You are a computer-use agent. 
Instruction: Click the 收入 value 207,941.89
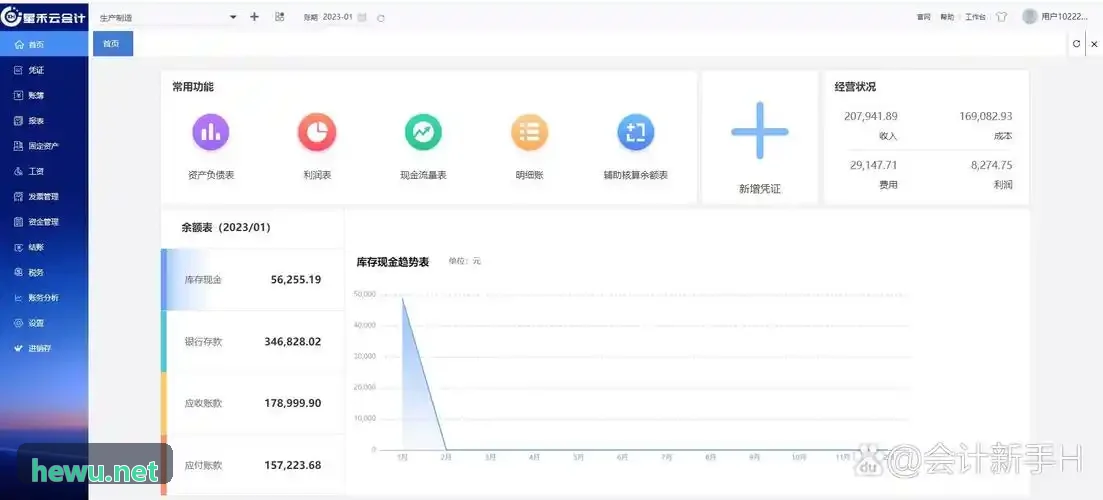coord(871,116)
